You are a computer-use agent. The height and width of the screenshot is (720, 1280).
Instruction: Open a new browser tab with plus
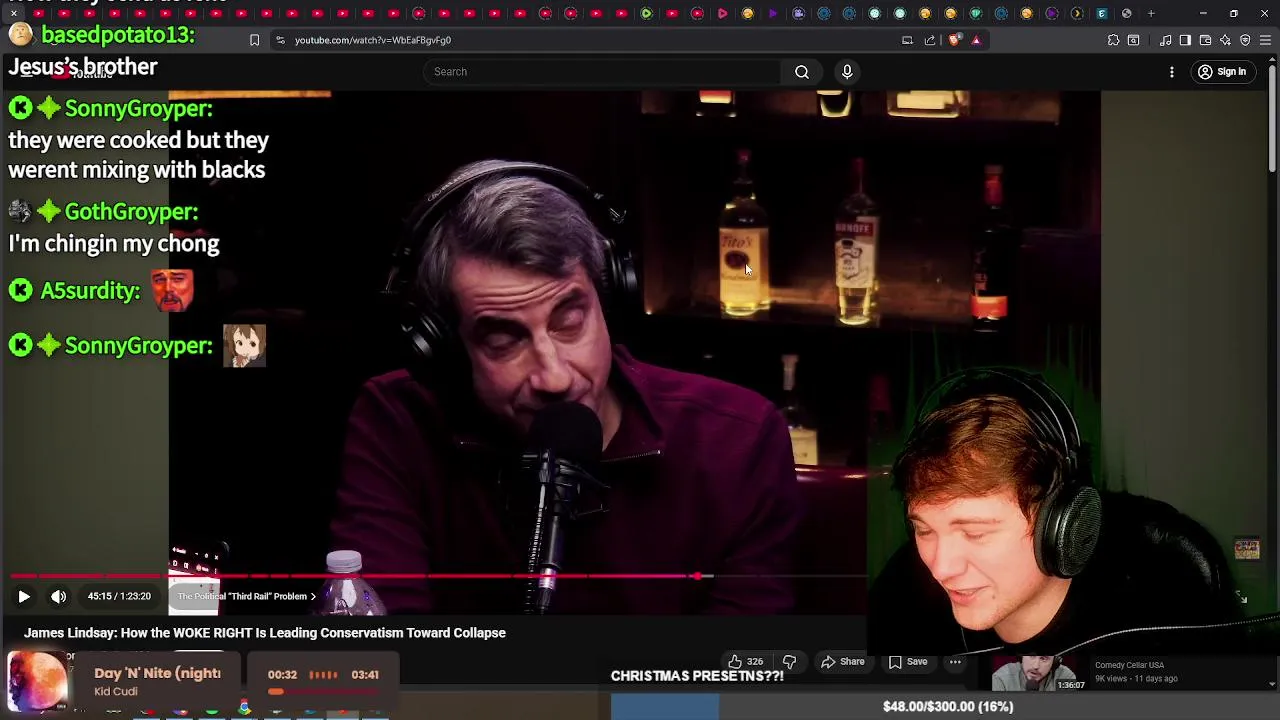[x=1151, y=14]
